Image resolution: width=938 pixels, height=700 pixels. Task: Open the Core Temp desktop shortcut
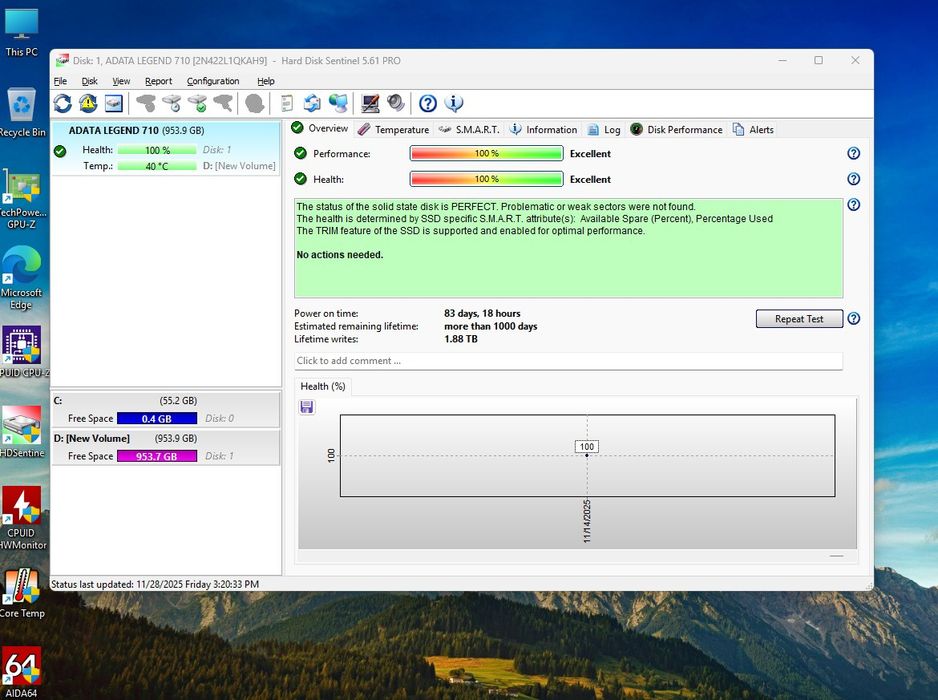click(x=22, y=593)
